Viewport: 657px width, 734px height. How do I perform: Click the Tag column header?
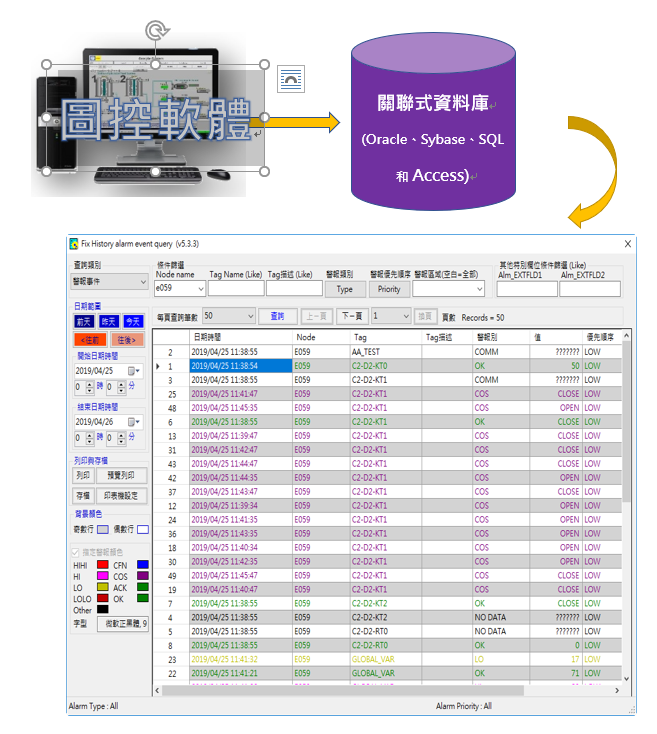(x=385, y=338)
